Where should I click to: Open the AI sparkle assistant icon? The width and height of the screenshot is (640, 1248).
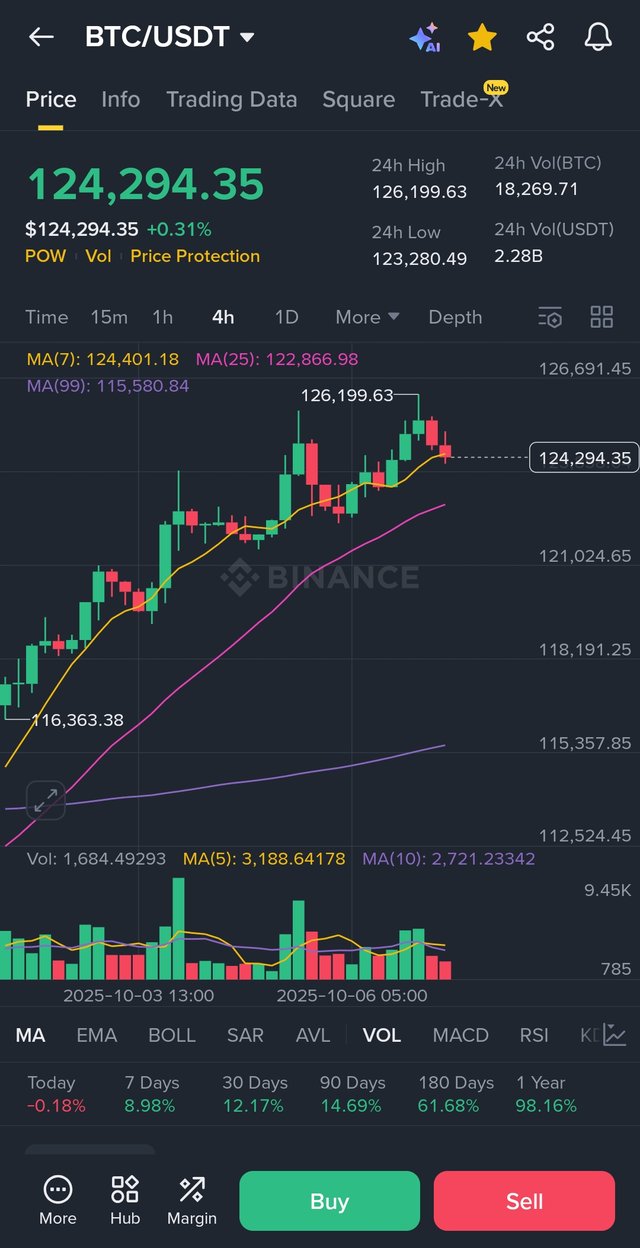point(425,38)
